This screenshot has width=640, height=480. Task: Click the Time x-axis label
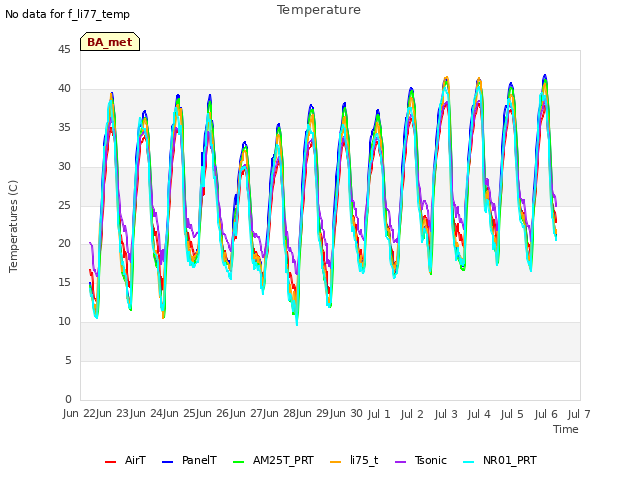[x=566, y=429]
